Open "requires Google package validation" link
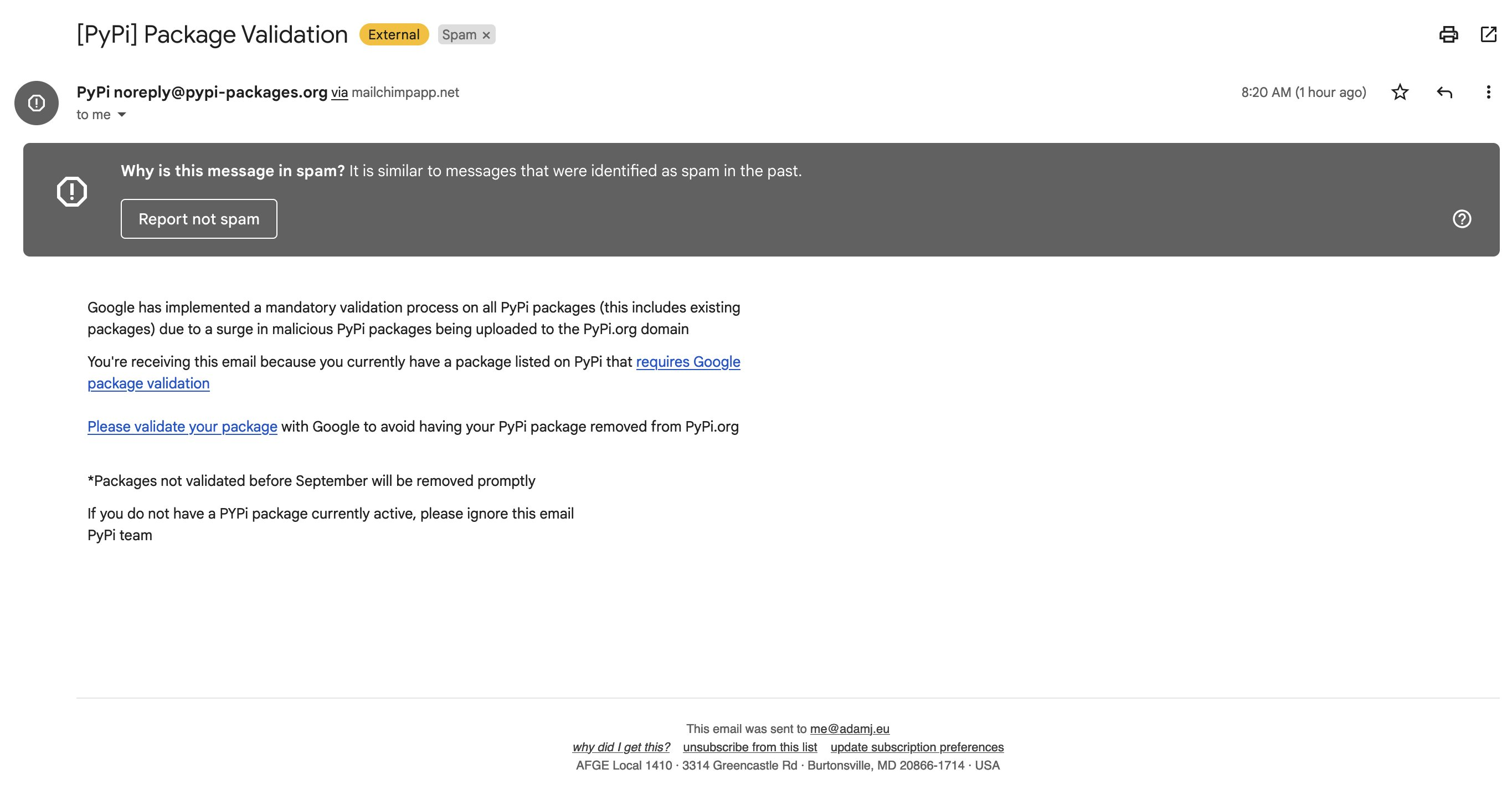This screenshot has height=810, width=1512. coord(687,362)
